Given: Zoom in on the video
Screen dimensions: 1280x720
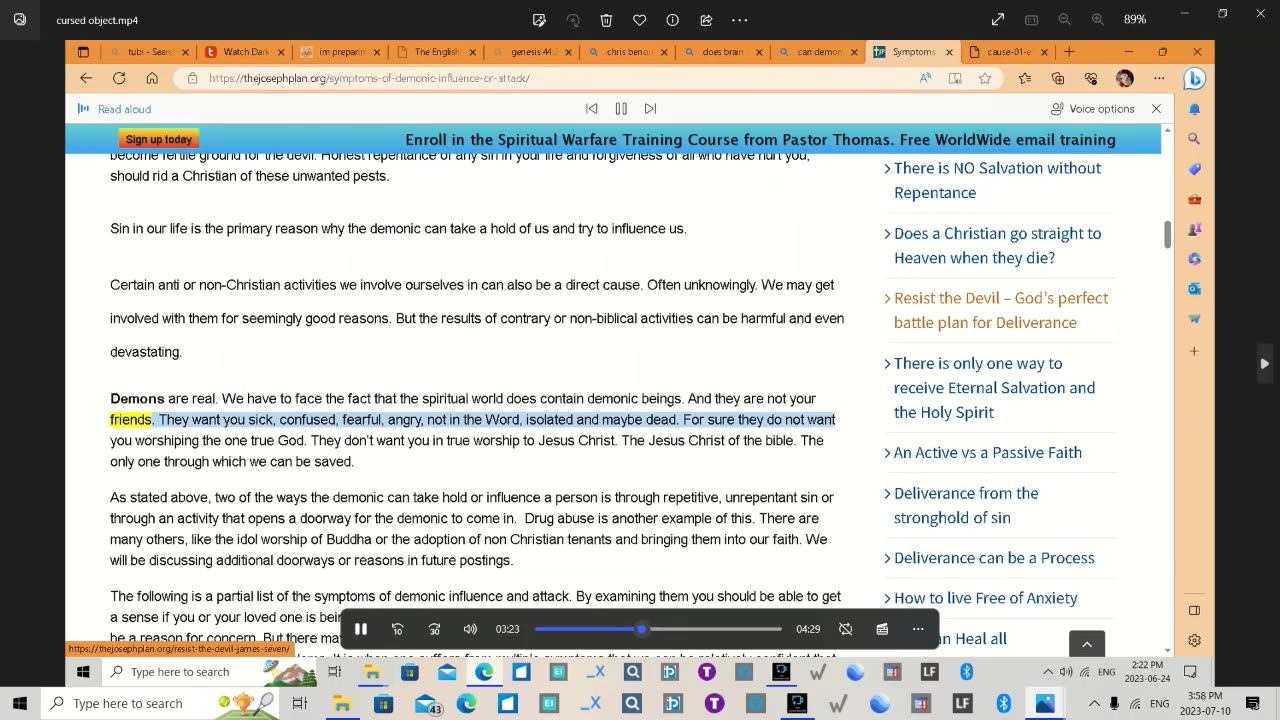Looking at the screenshot, I should 1098,19.
